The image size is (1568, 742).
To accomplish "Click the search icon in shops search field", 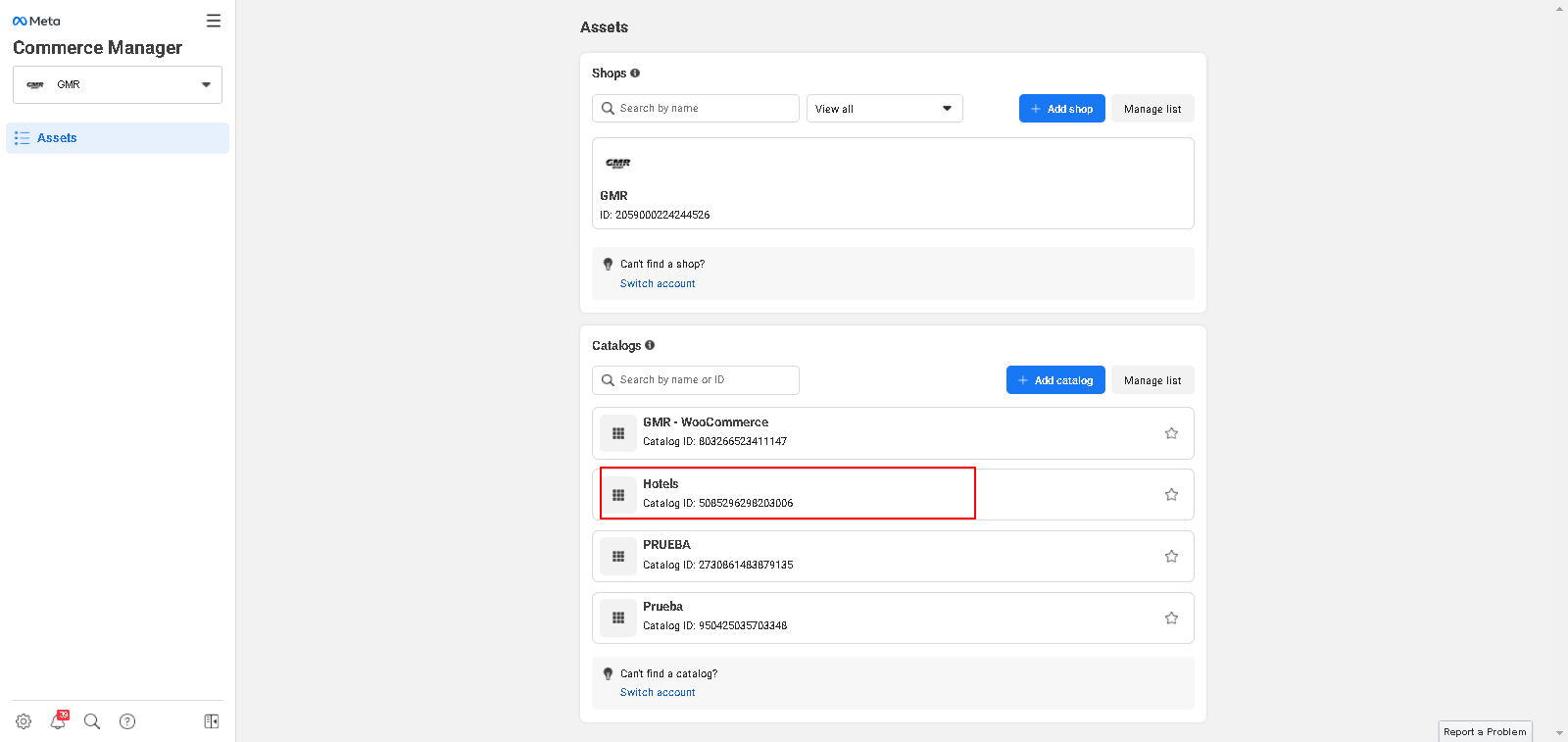I will [x=608, y=108].
